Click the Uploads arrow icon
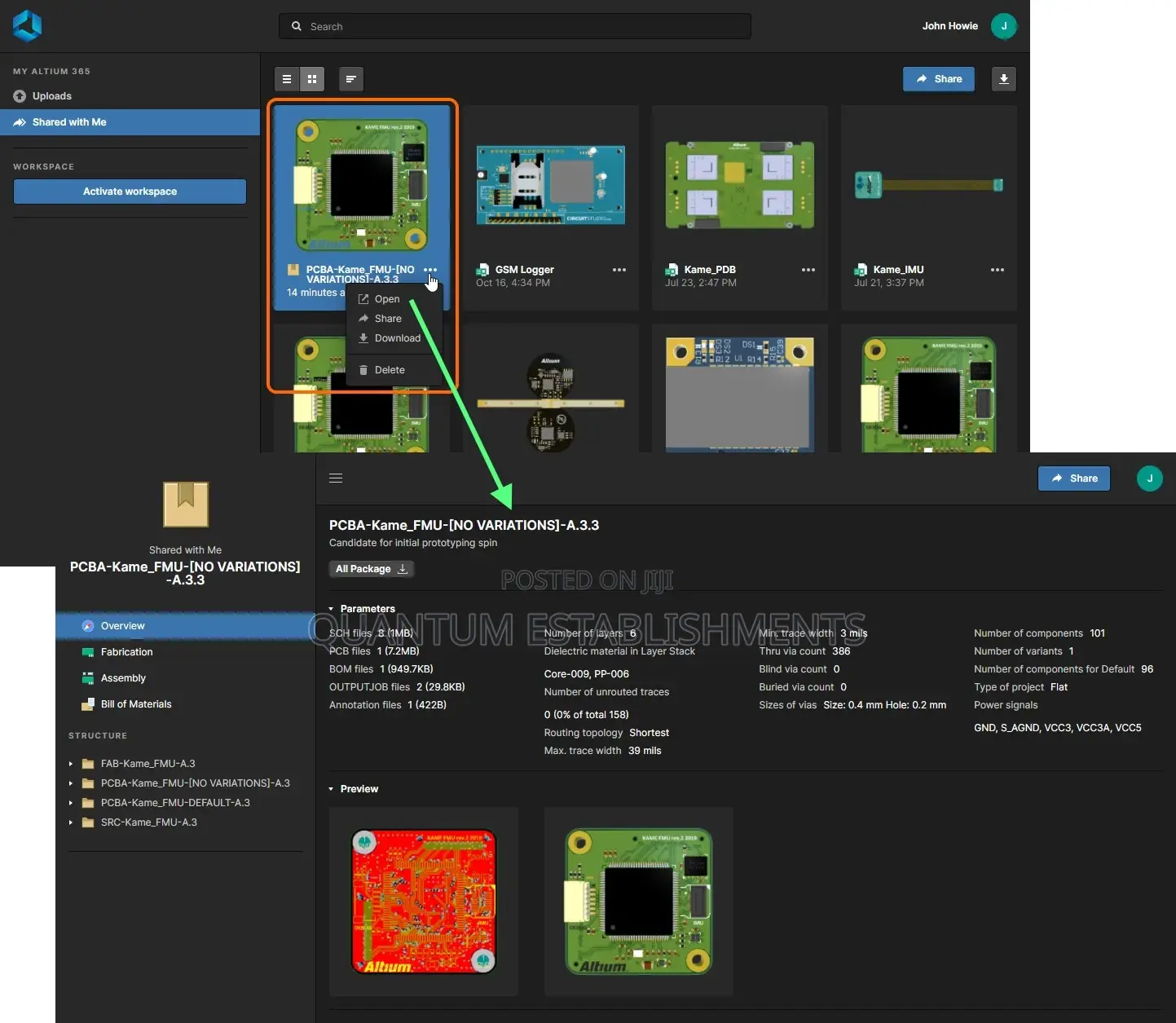The image size is (1176, 1023). [x=20, y=96]
